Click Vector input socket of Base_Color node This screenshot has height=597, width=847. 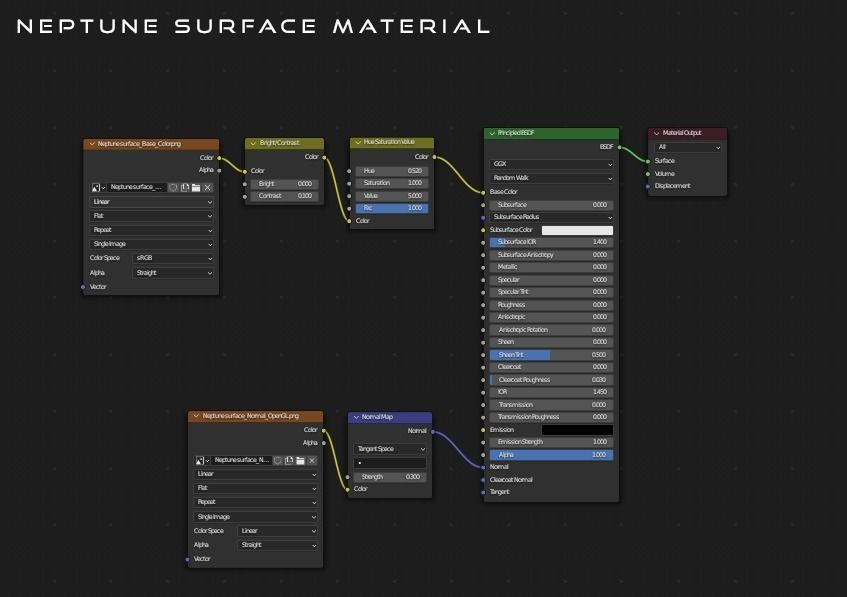click(83, 287)
